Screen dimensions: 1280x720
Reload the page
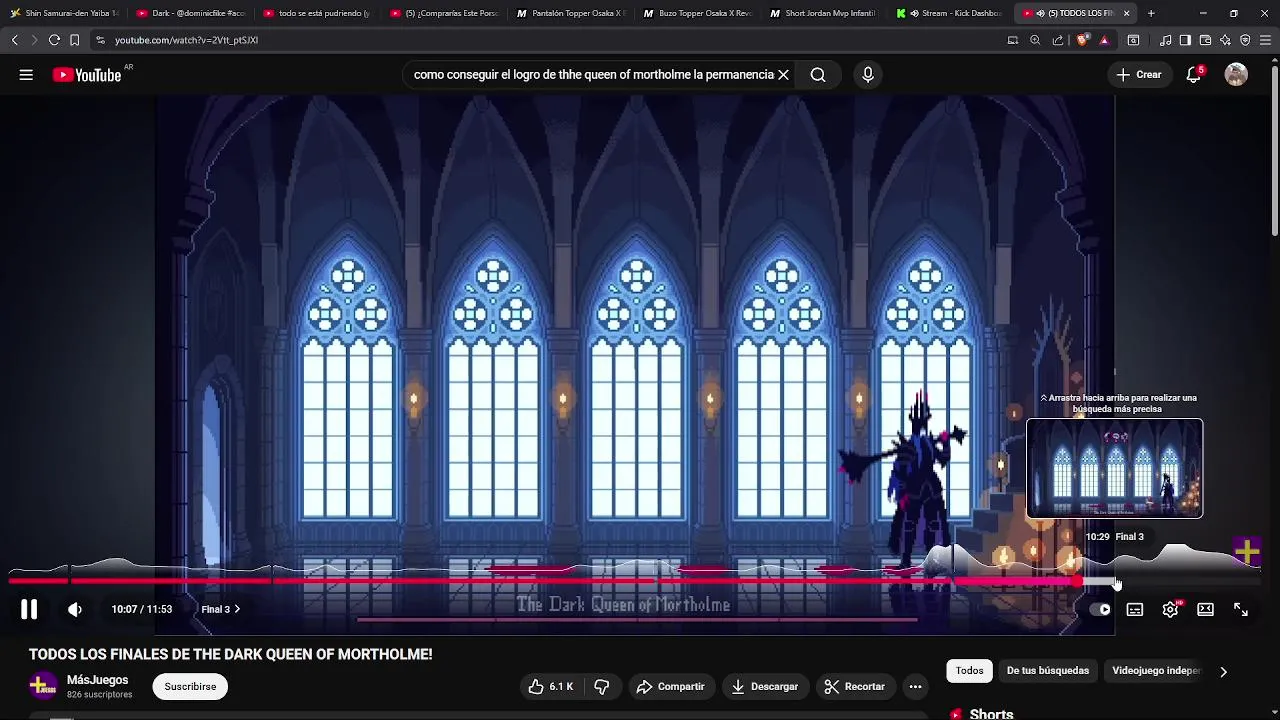point(54,40)
